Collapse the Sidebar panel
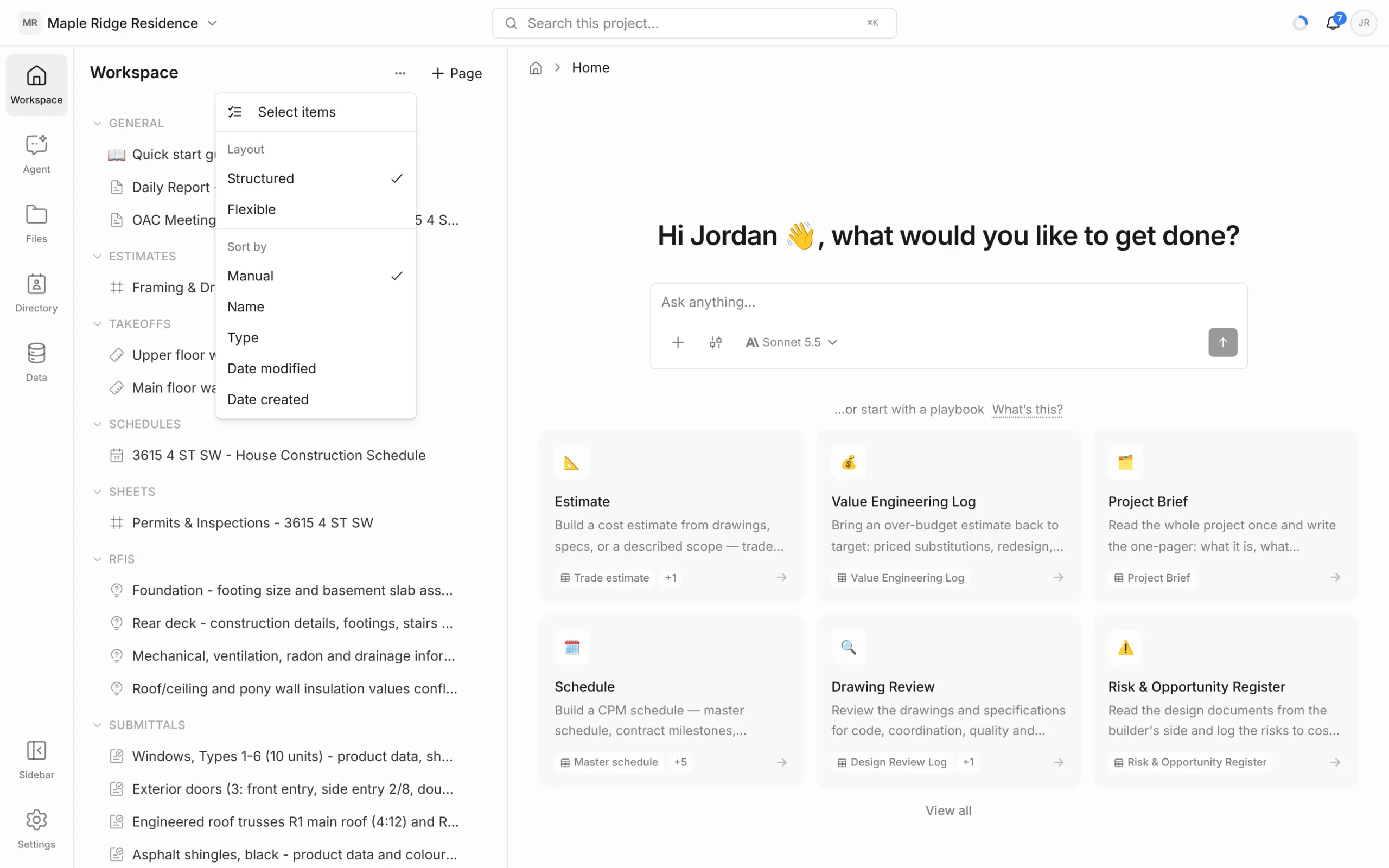The image size is (1389, 868). 36,759
